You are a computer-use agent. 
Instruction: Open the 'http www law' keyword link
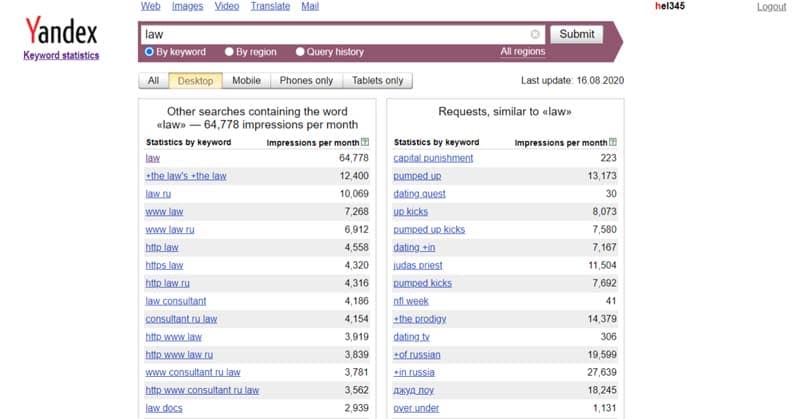(173, 337)
